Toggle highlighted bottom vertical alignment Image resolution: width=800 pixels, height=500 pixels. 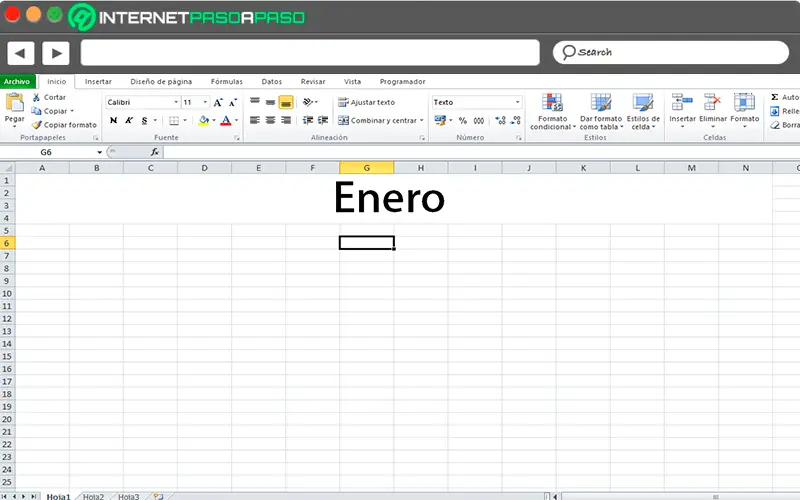point(286,103)
